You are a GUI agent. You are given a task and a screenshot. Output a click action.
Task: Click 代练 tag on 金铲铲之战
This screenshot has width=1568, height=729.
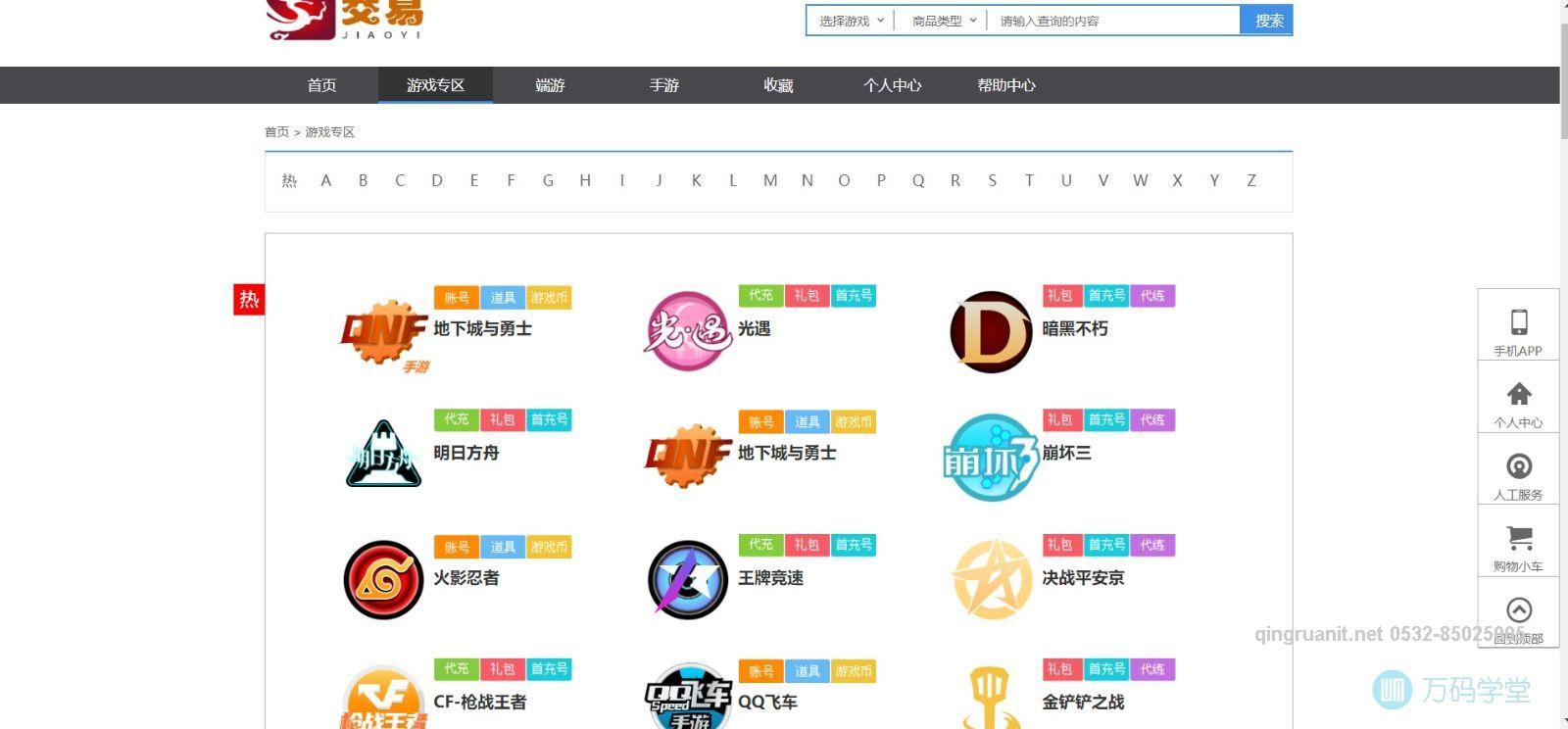coord(1152,669)
